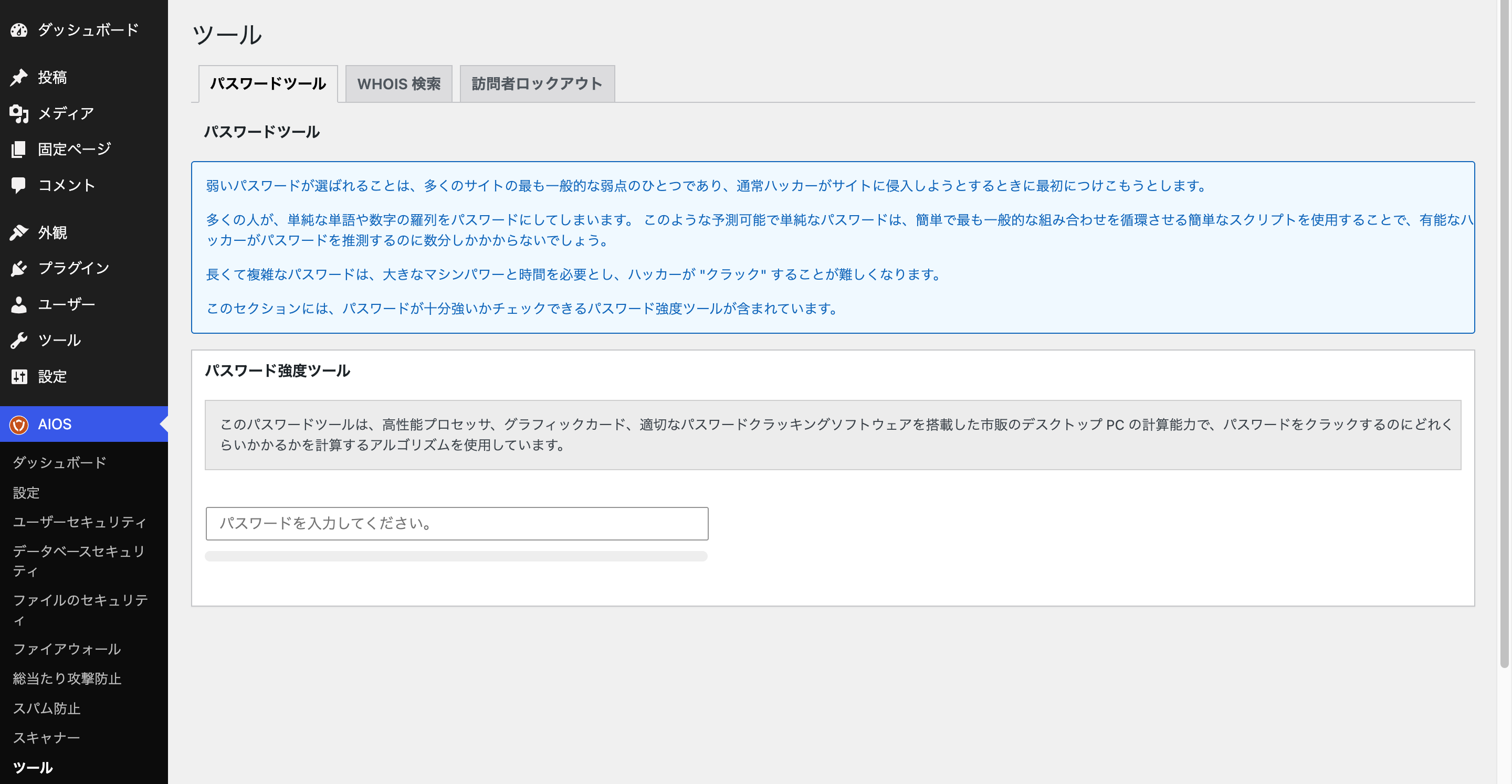Screen dimensions: 1512x784
Task: Click the password input field
Action: (x=457, y=523)
